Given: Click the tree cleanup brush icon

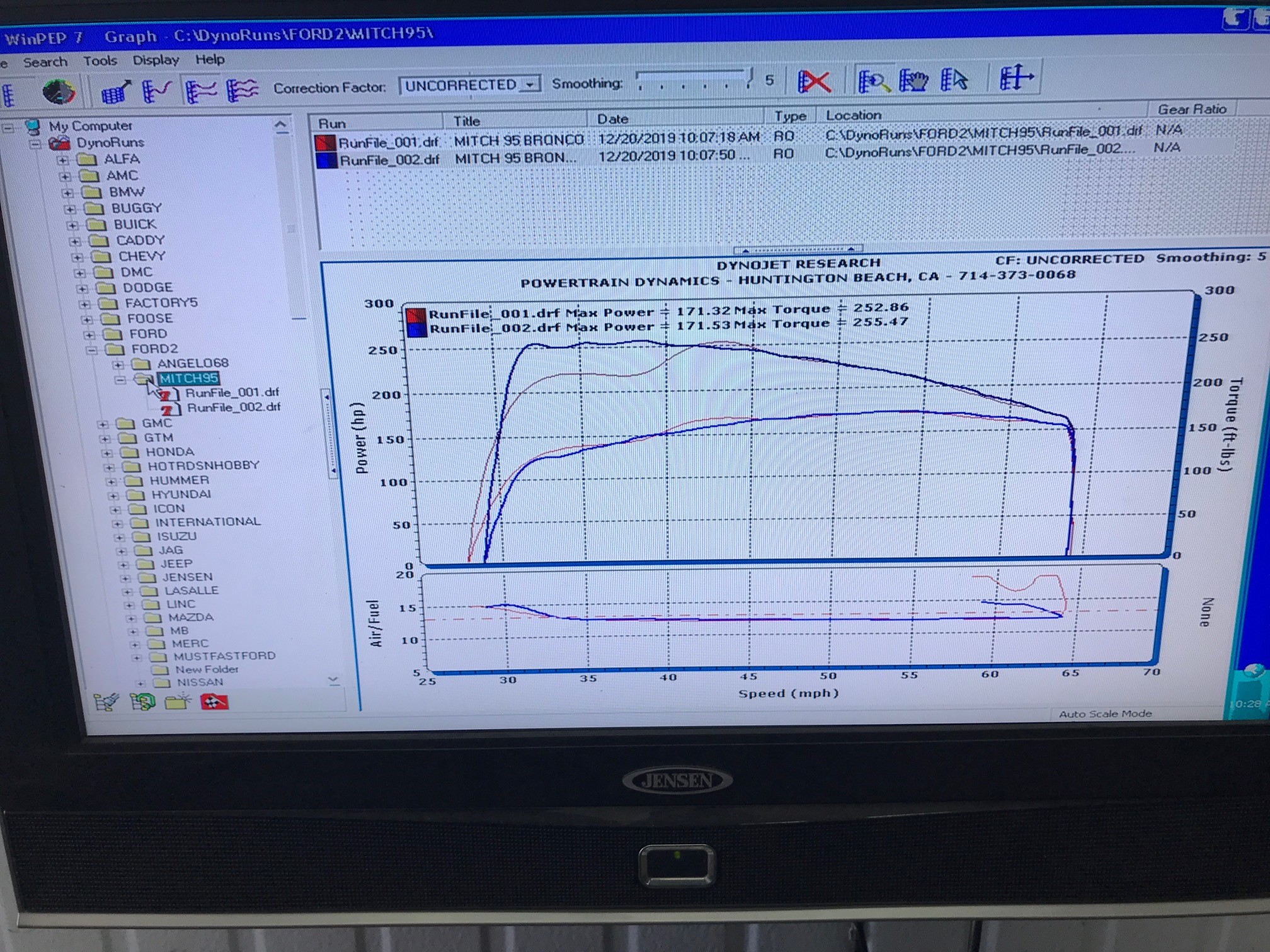Looking at the screenshot, I should point(106,701).
